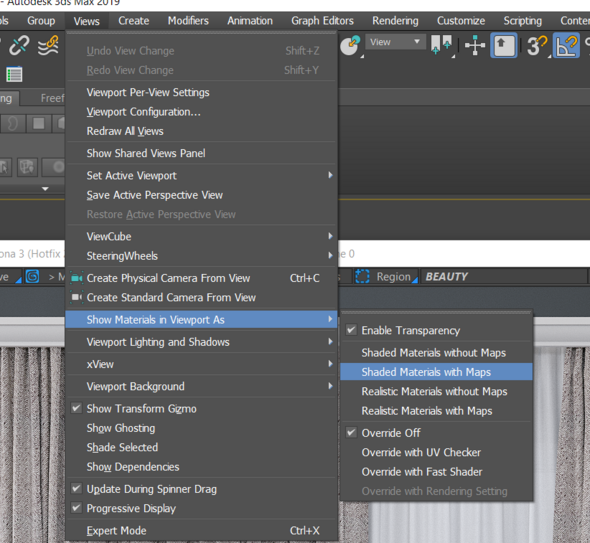Choose Show Shared Views Panel

[x=201, y=153]
